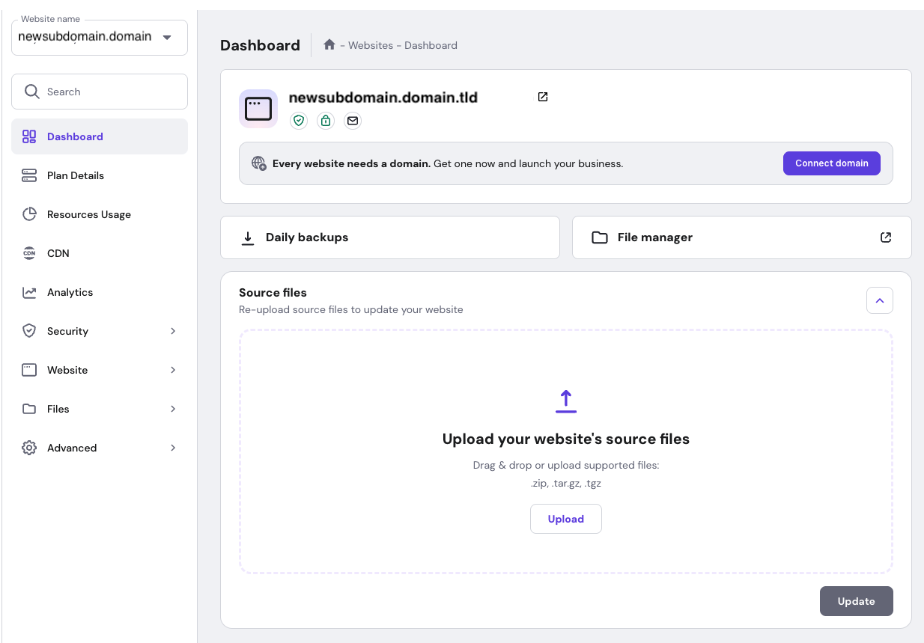924x643 pixels.
Task: Click the green shield security status icon
Action: click(299, 121)
